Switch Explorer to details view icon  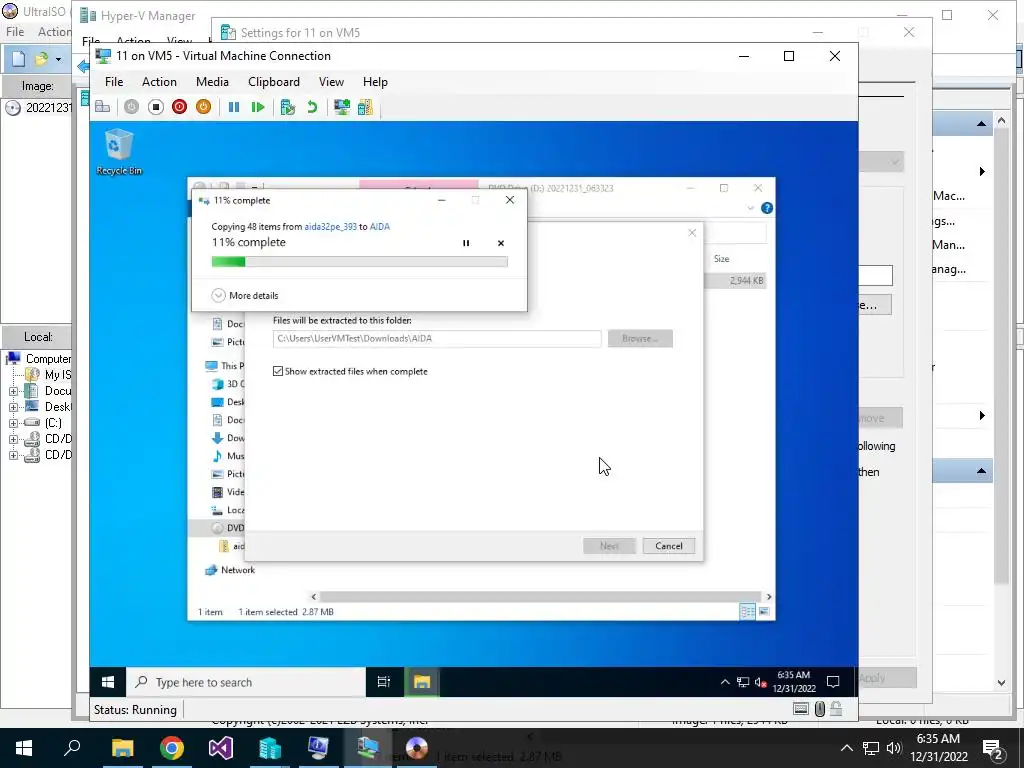[747, 612]
